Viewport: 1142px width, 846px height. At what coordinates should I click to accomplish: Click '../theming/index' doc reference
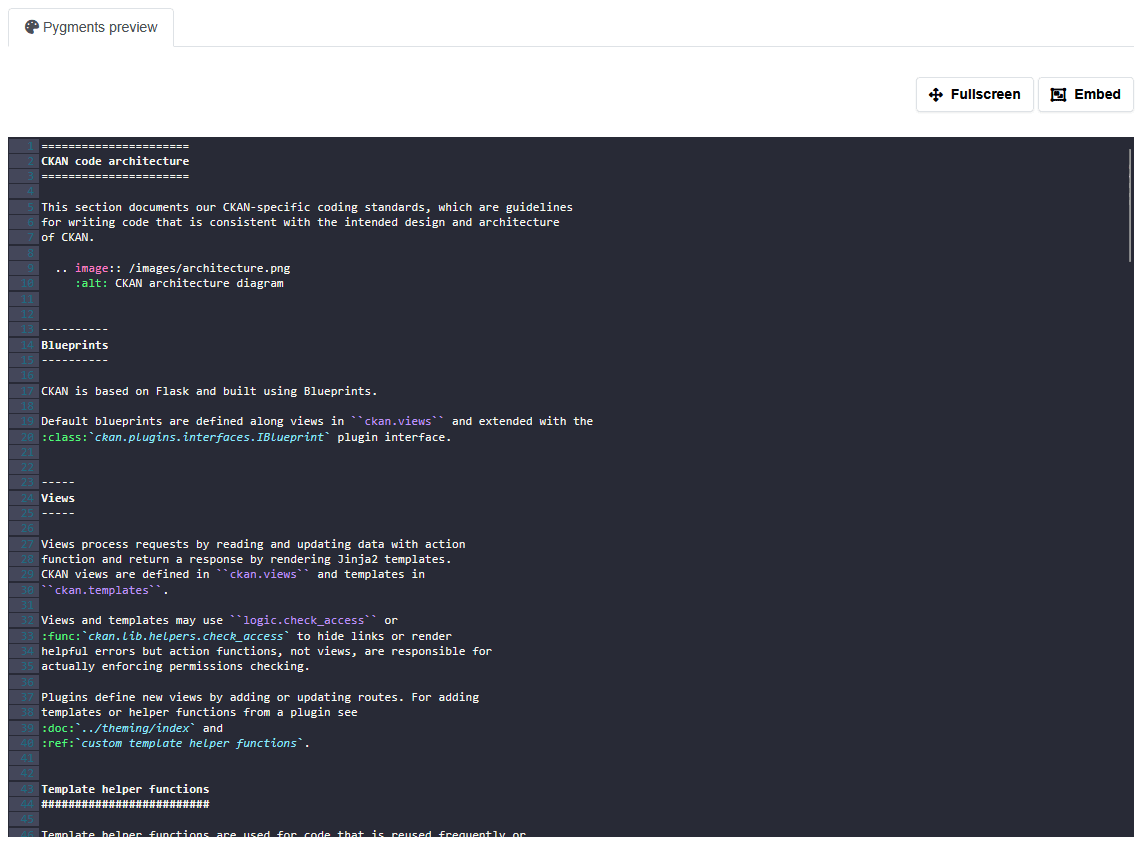click(135, 728)
